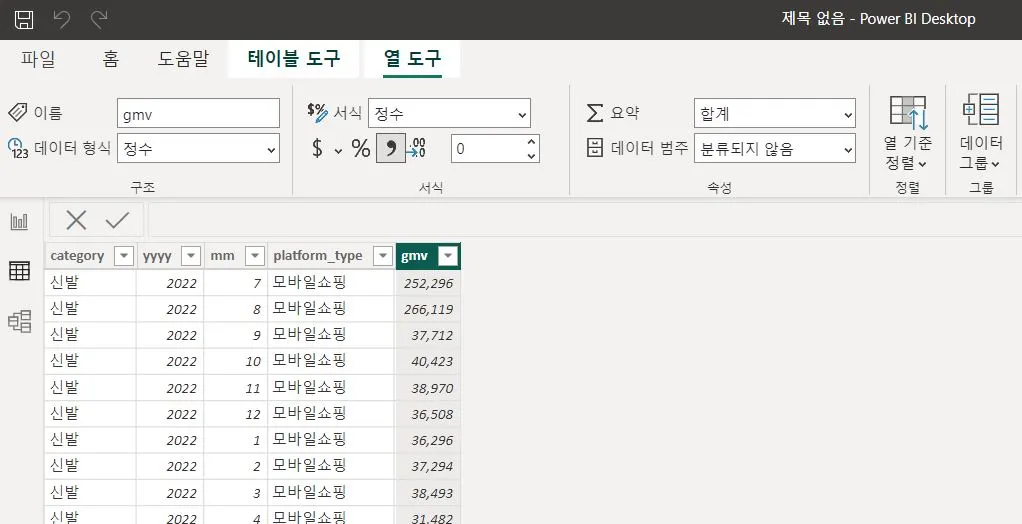
Task: Switch to Report view icon
Action: (x=20, y=222)
